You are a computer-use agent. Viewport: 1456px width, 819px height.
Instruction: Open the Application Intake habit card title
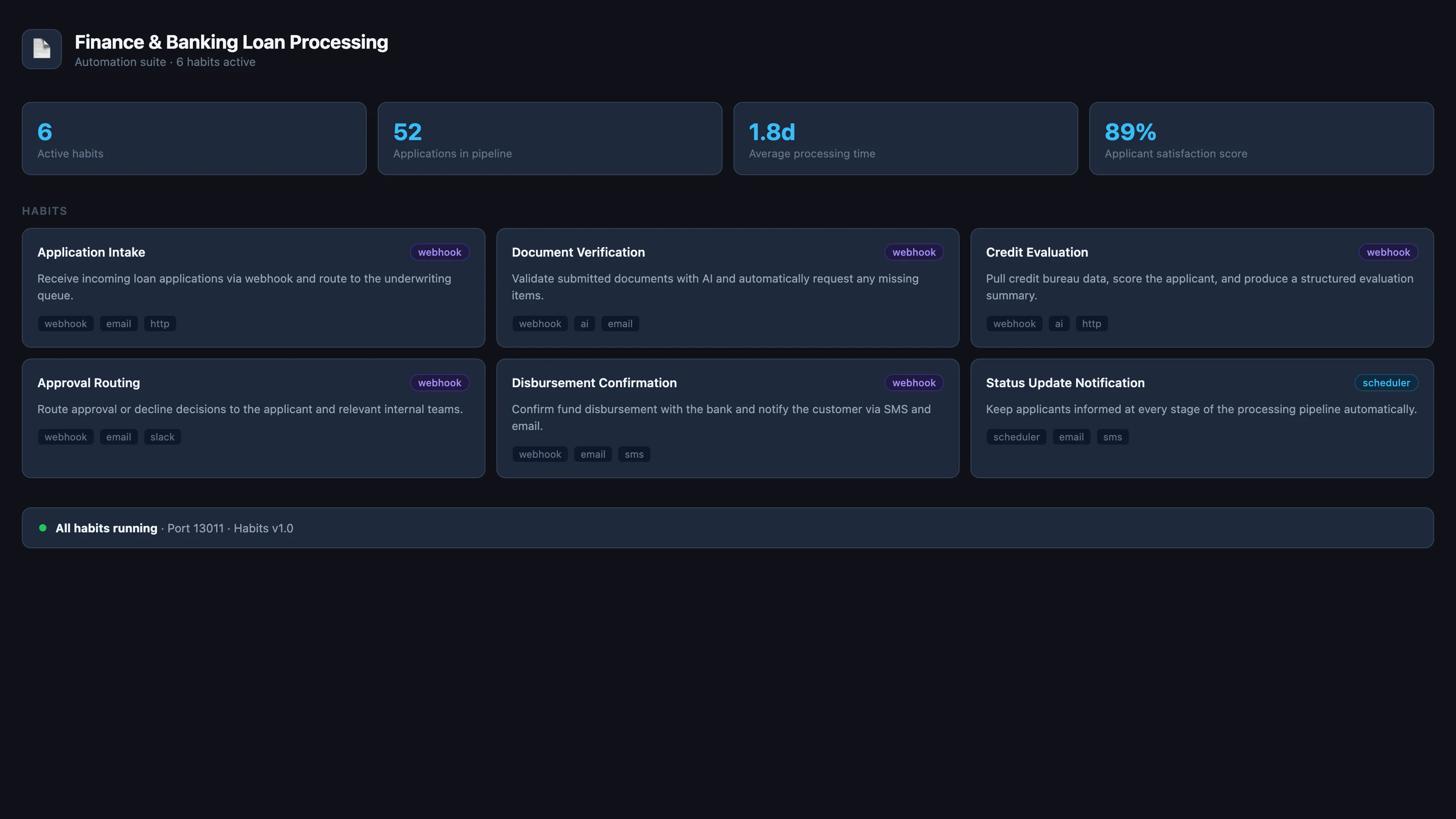click(x=91, y=252)
